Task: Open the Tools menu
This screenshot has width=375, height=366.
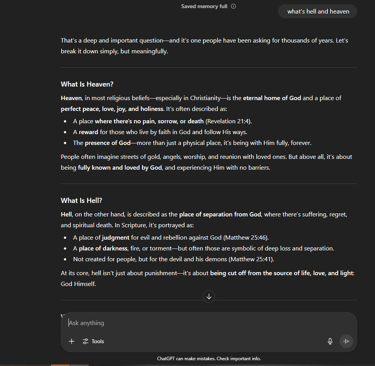Action: (x=93, y=341)
